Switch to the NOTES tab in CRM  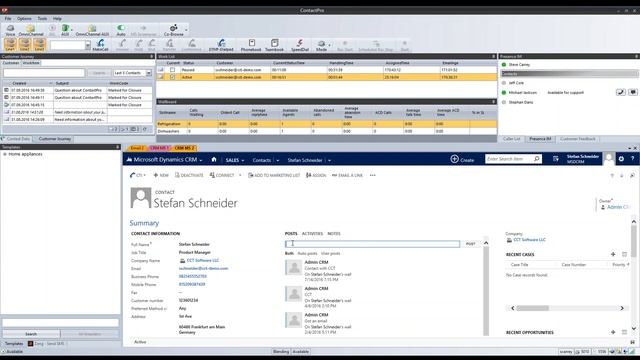(x=334, y=233)
